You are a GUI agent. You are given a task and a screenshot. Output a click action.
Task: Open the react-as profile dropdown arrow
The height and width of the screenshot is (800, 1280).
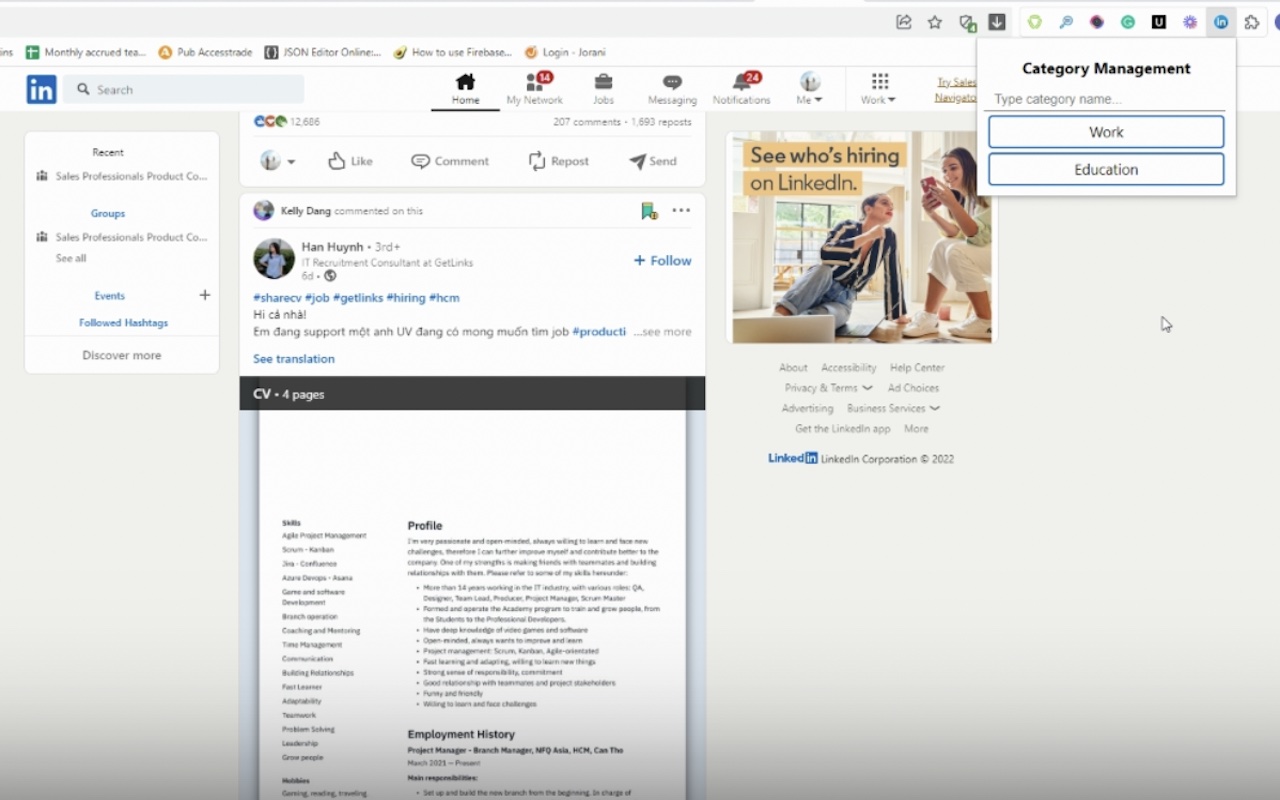tap(291, 162)
